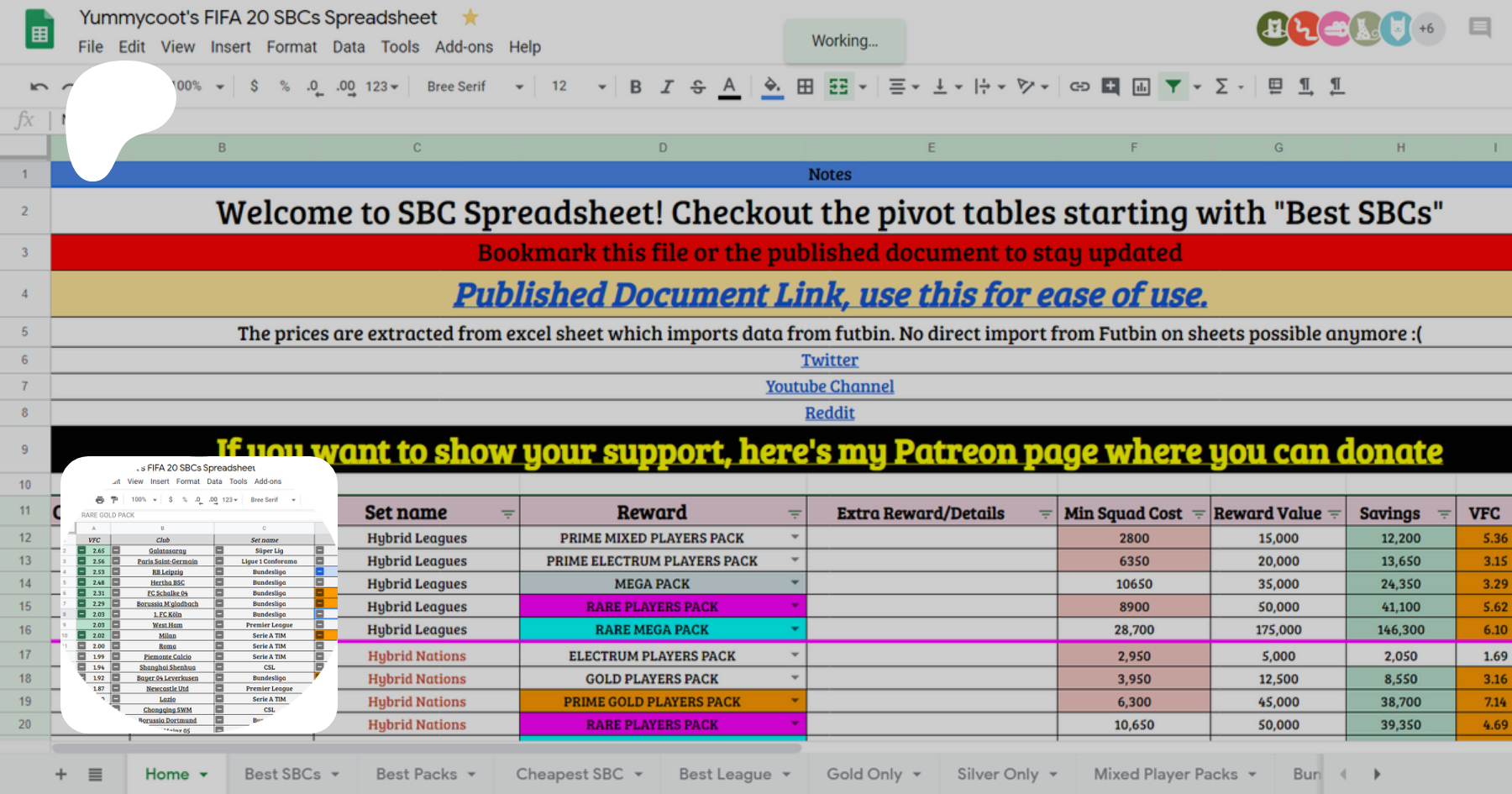Screen dimensions: 1512x794
Task: Open the borders tool
Action: (805, 87)
